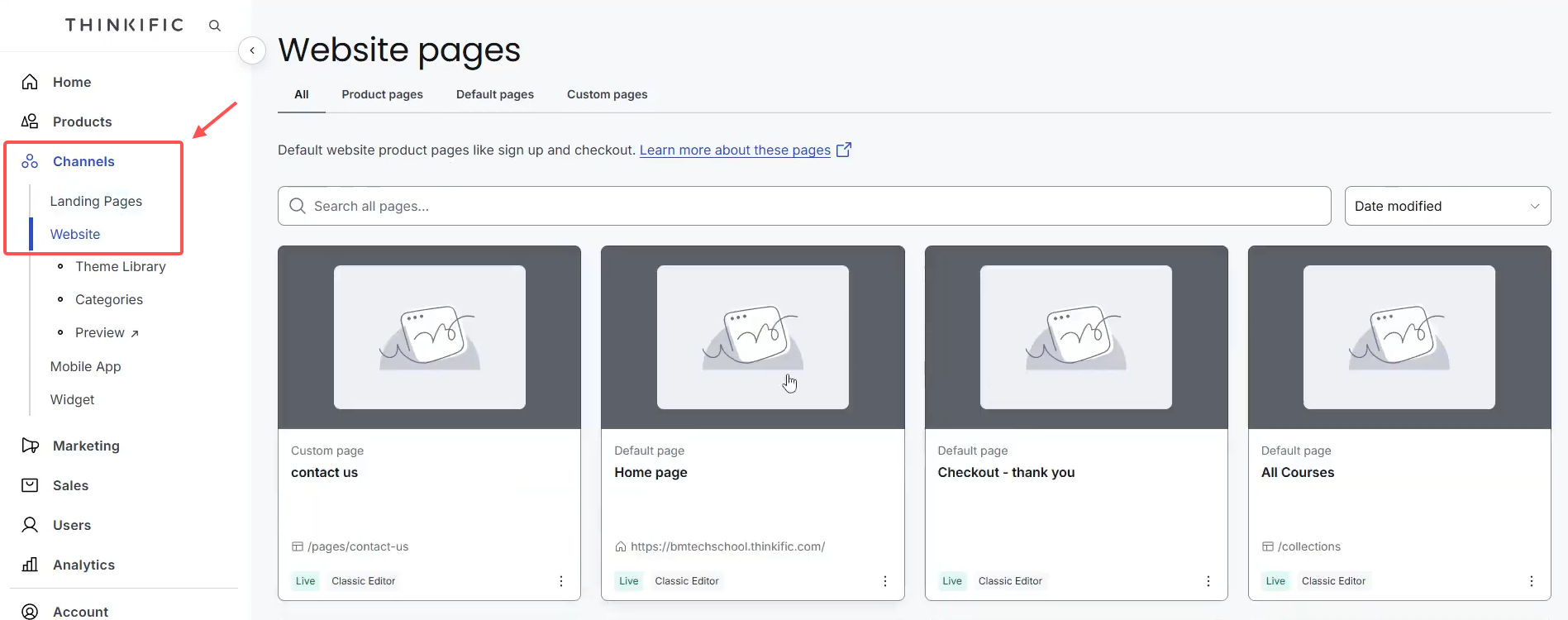This screenshot has height=620, width=1568.
Task: Click Classic Editor badge on All Courses card
Action: [x=1333, y=581]
